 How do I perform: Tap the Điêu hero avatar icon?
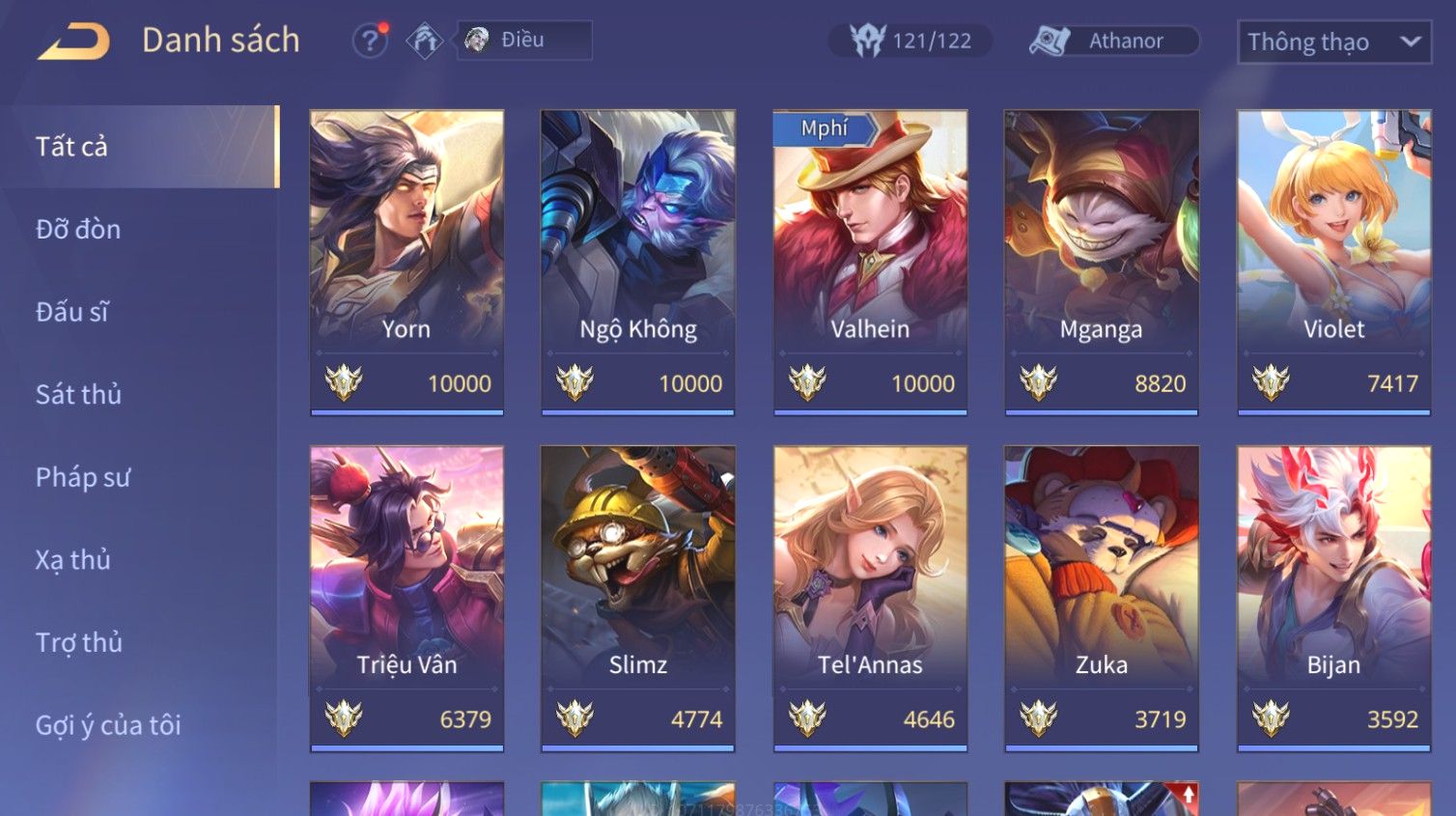tap(477, 40)
